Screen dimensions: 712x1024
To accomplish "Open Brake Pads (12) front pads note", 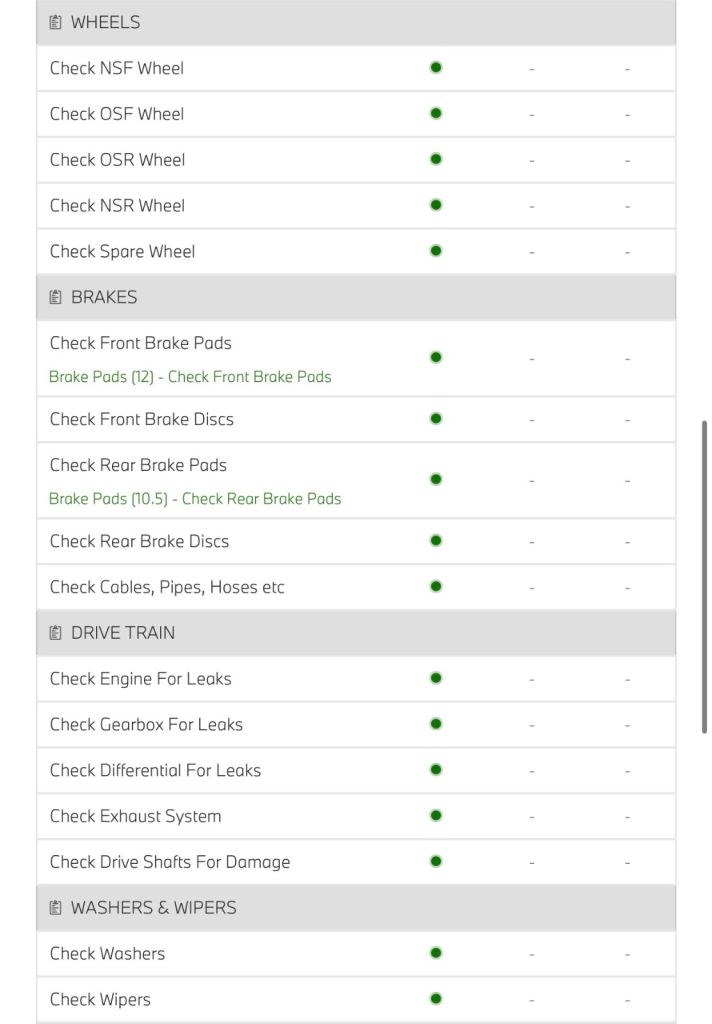I will (190, 377).
